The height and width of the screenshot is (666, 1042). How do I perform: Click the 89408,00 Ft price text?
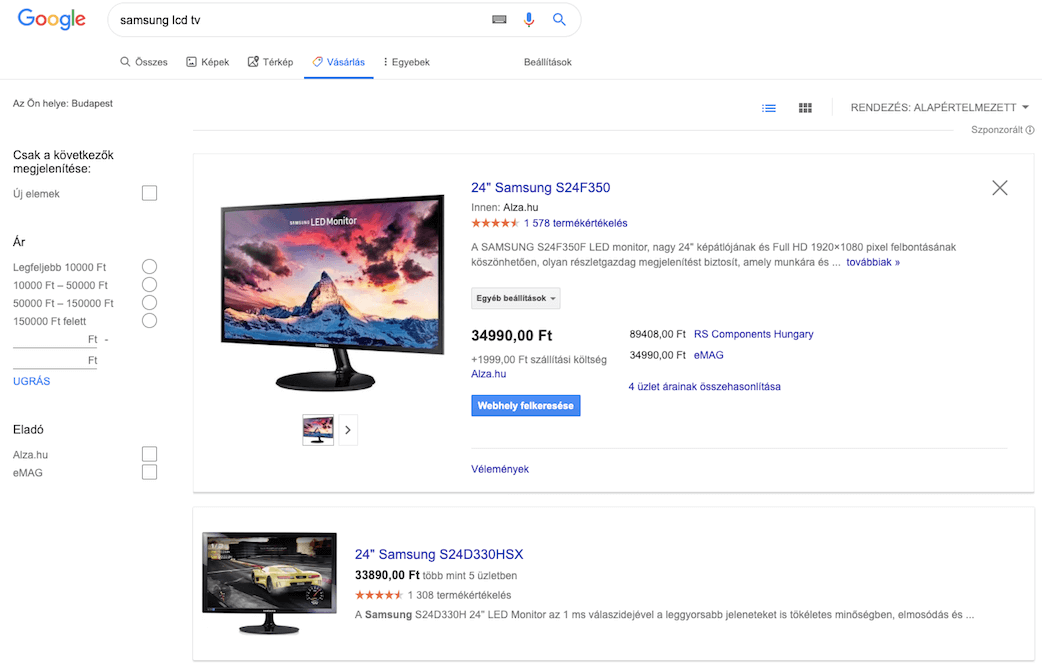click(x=657, y=334)
